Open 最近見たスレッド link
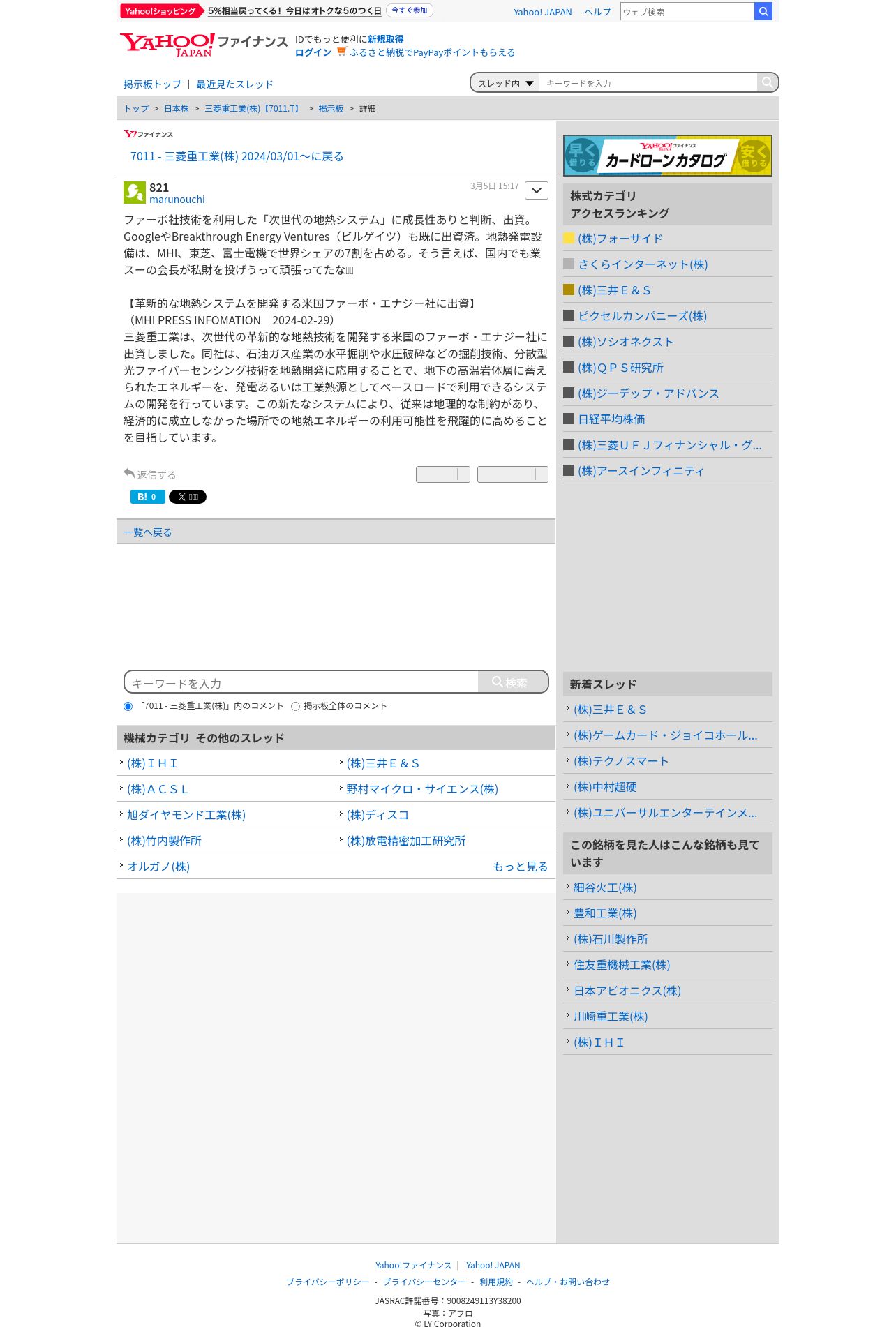The image size is (896, 1327). pos(234,84)
